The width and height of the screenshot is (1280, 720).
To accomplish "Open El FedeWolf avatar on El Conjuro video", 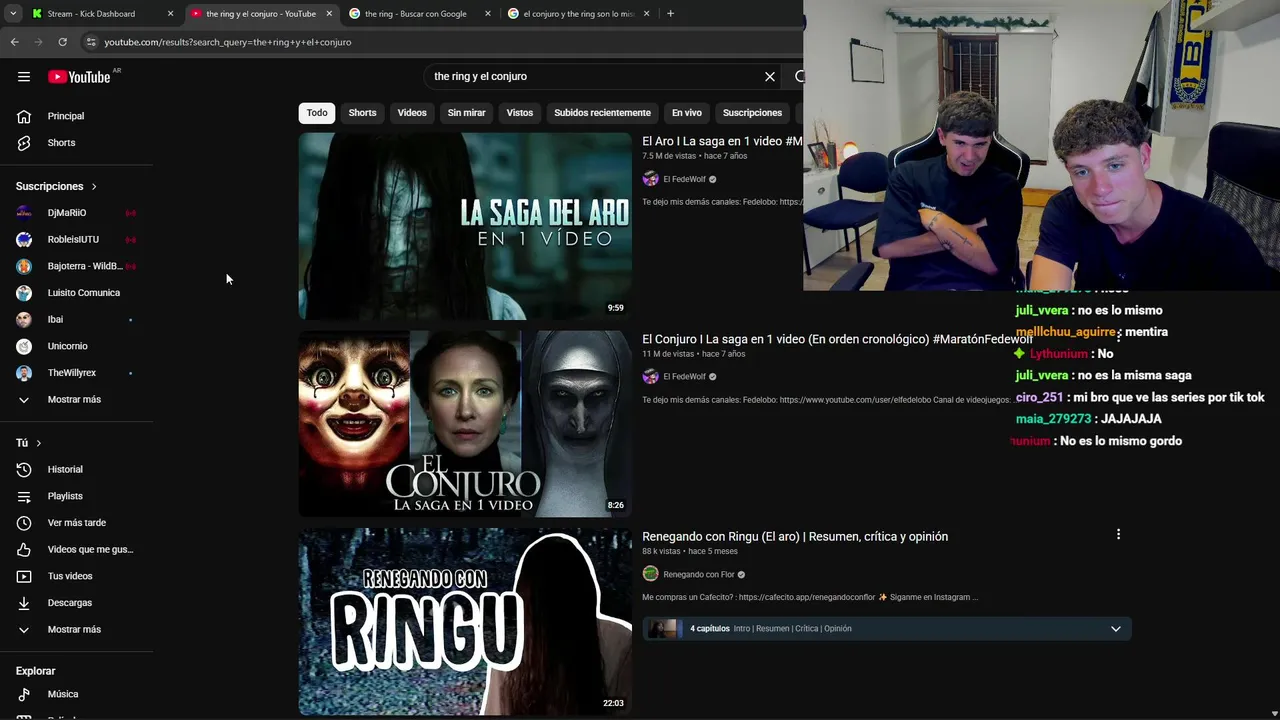I will pos(650,377).
